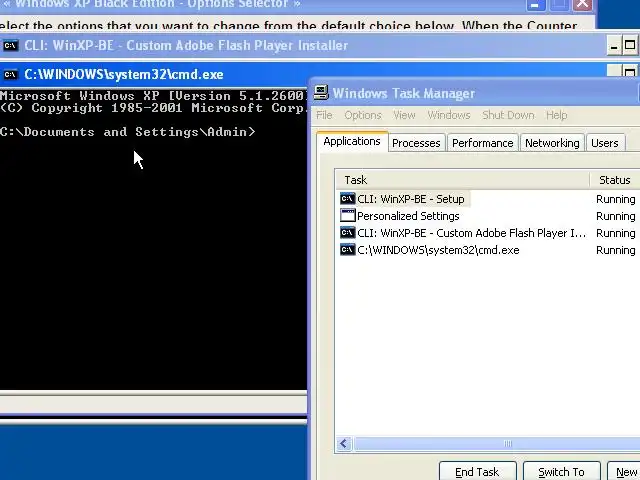The height and width of the screenshot is (480, 640).
Task: Open the Shut Down menu in Task Manager
Action: coord(508,115)
